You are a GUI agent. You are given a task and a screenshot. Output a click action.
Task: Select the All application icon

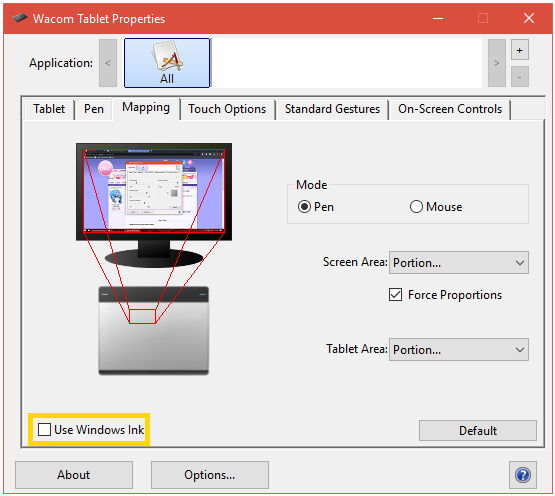(167, 63)
